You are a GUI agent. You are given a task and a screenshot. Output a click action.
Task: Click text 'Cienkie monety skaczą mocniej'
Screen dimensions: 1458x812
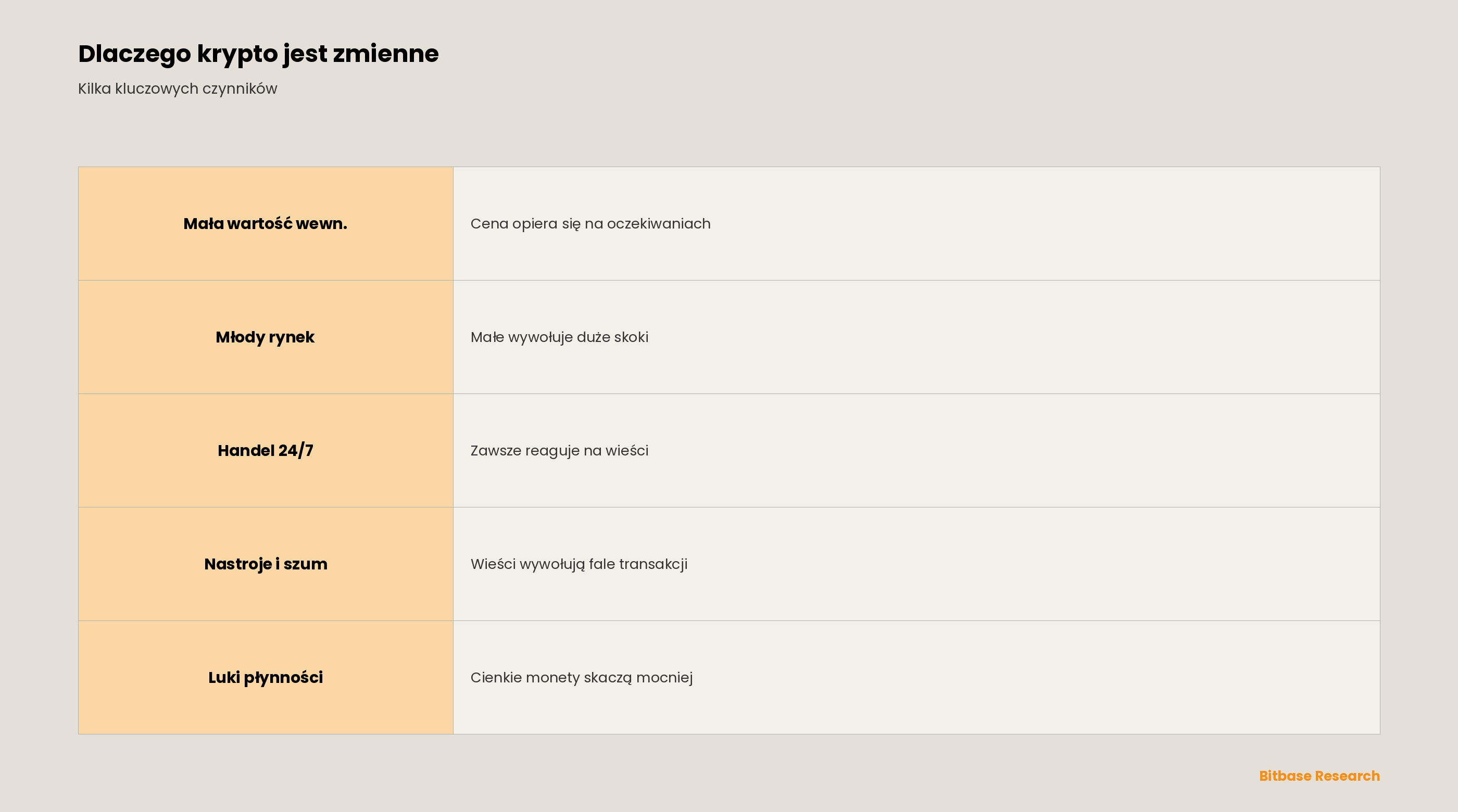pyautogui.click(x=581, y=678)
